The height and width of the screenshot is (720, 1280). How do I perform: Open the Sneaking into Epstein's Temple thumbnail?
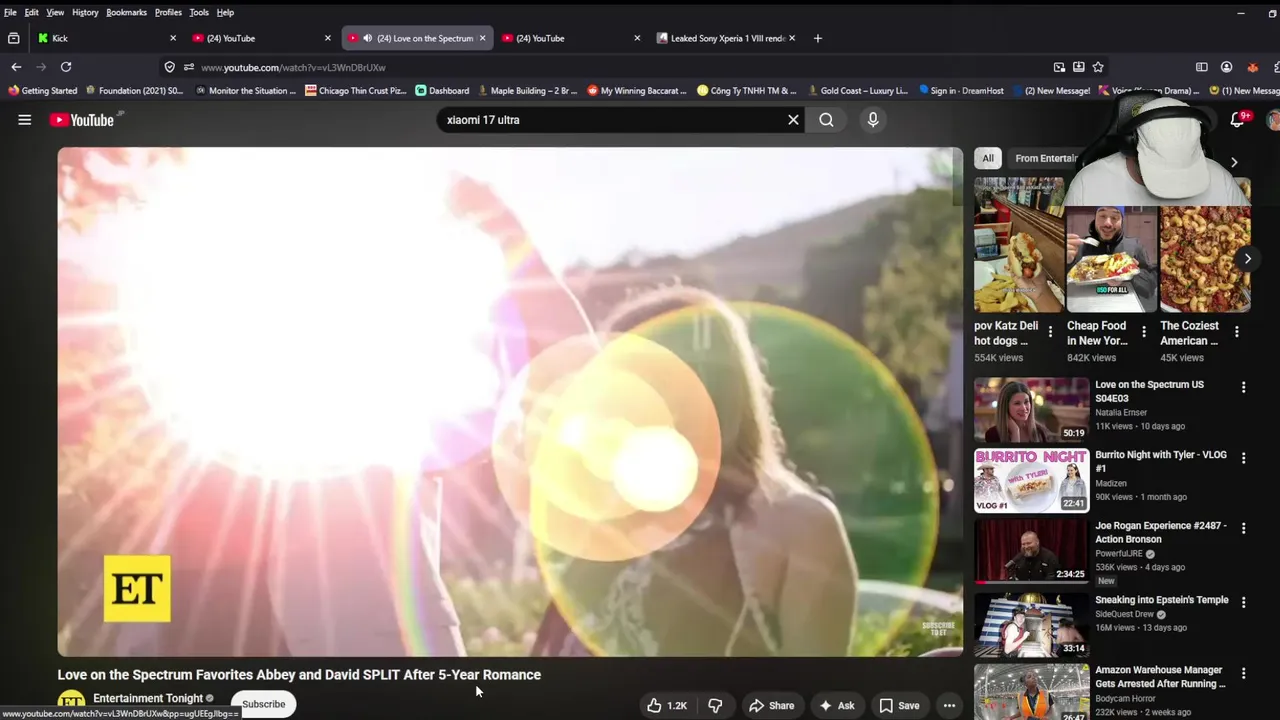click(1032, 624)
